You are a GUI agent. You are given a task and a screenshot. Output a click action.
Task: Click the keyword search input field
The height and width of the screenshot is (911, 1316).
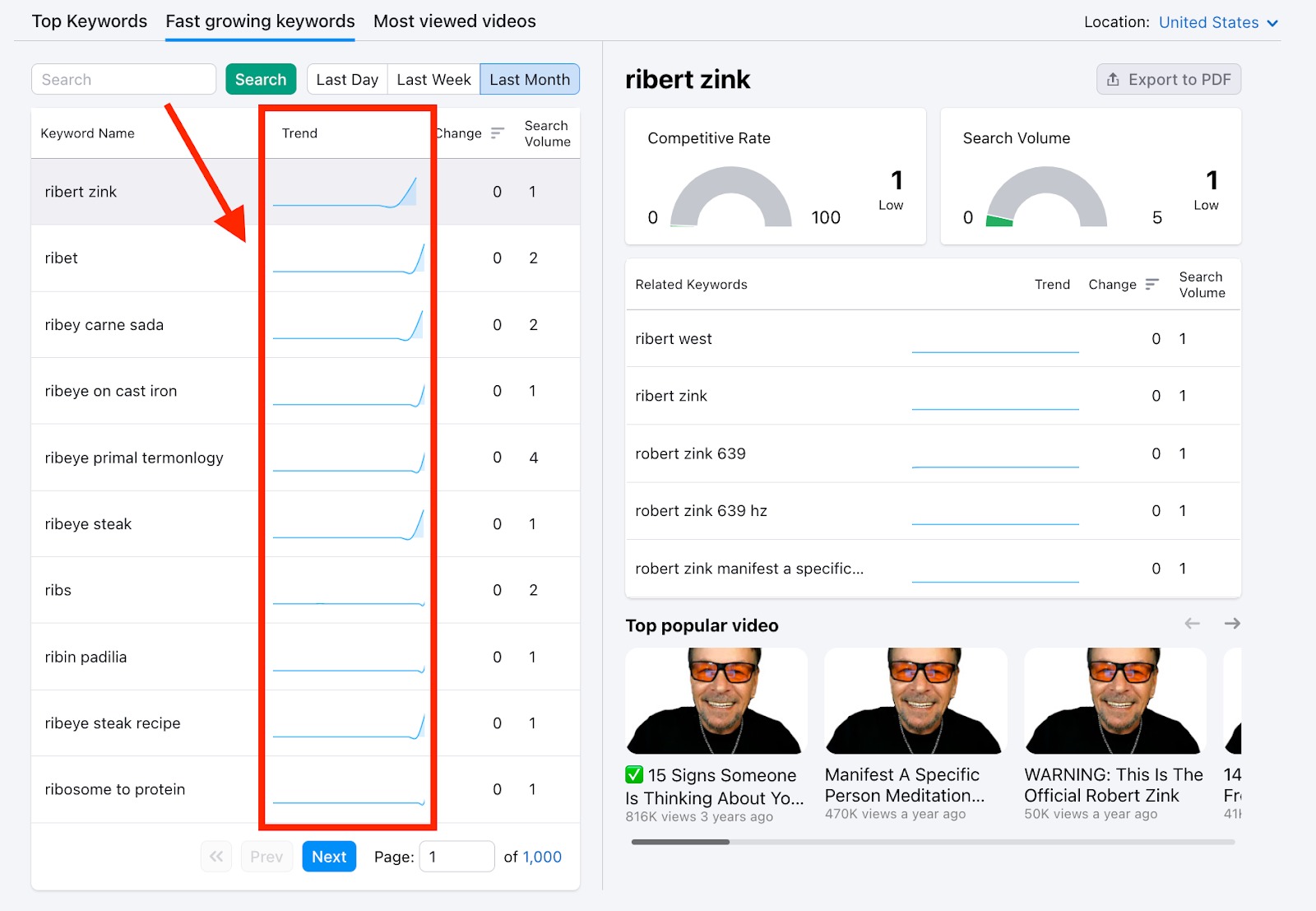coord(123,79)
